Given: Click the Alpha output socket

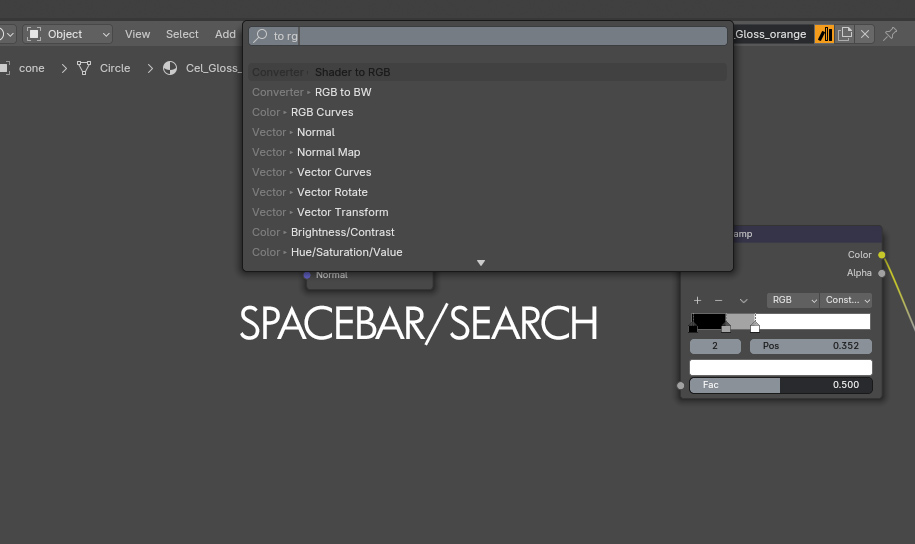Looking at the screenshot, I should (881, 273).
